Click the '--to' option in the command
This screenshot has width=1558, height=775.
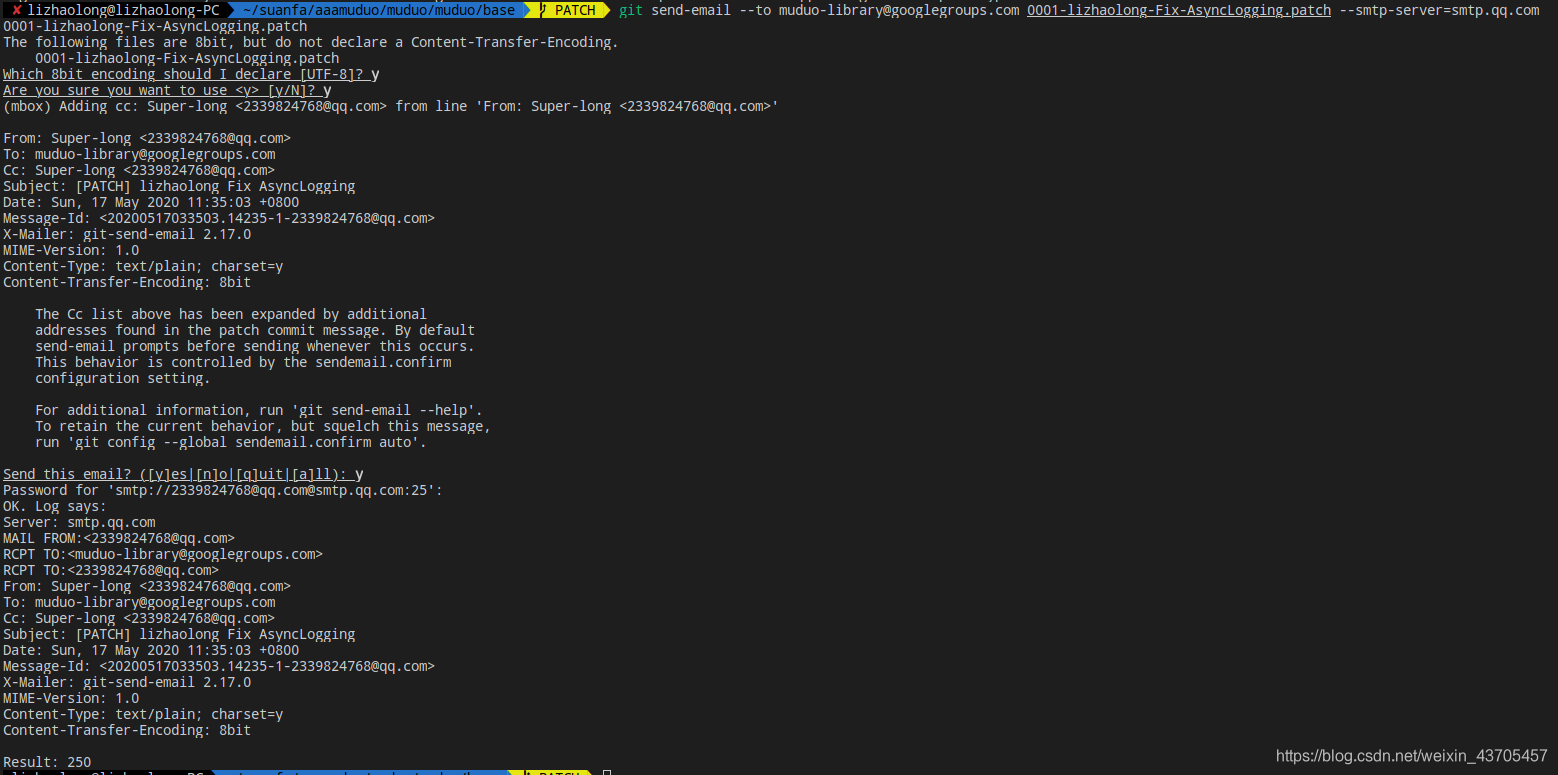(755, 10)
